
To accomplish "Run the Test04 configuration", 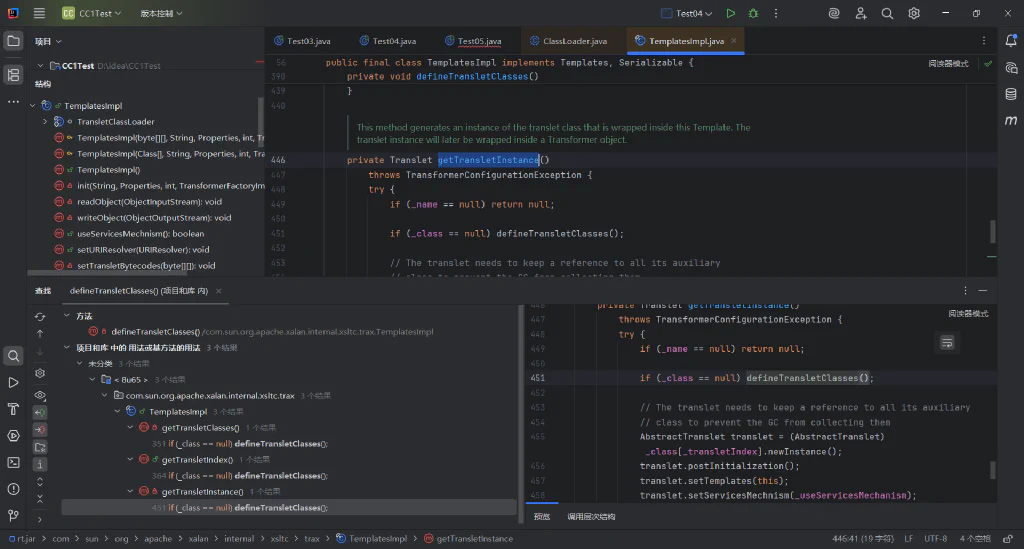I will coord(731,13).
